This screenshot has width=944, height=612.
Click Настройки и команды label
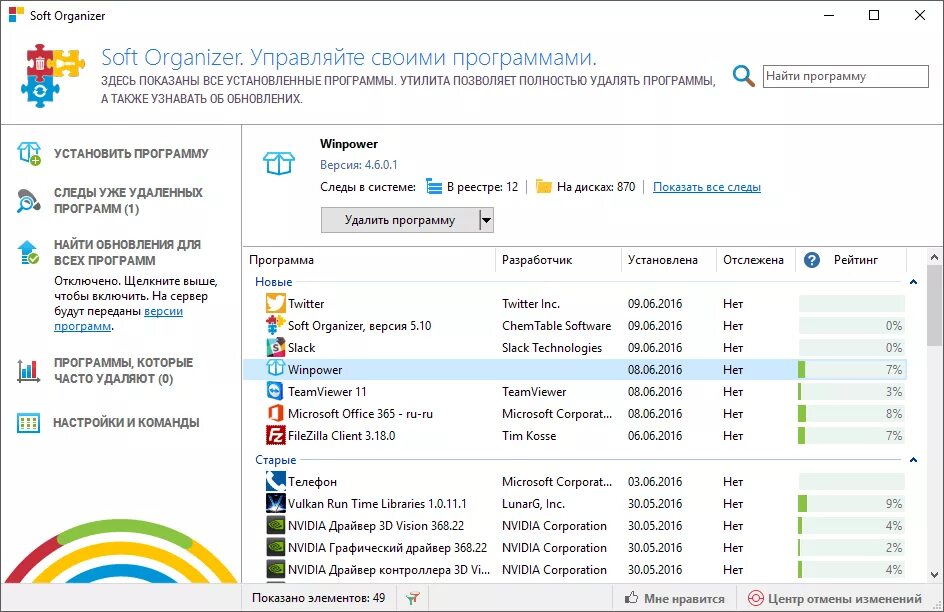126,422
